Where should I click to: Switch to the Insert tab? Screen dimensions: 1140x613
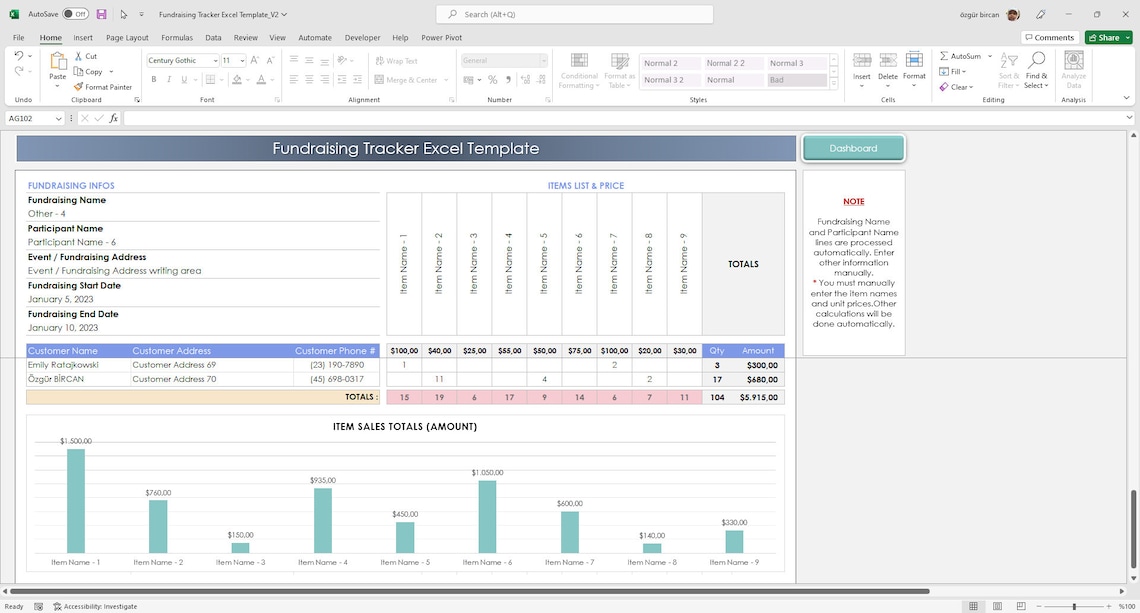point(83,38)
